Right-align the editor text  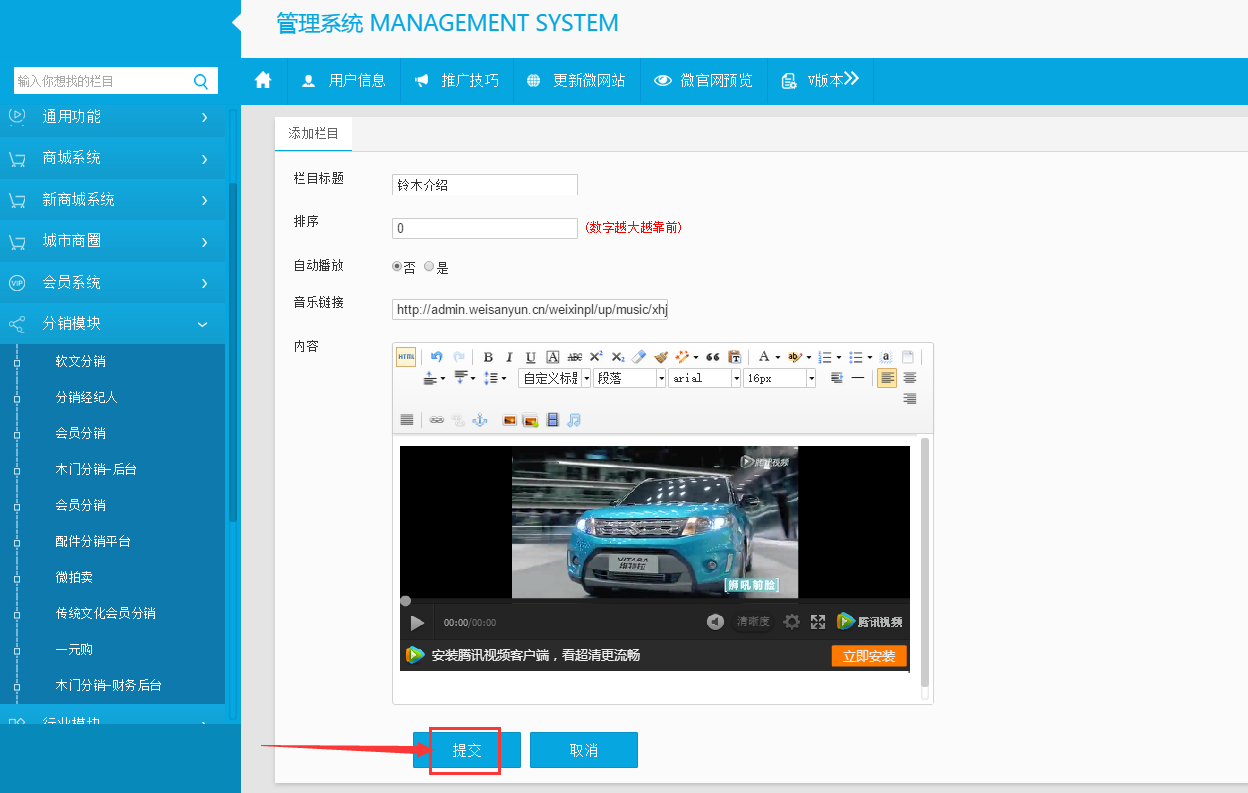[909, 398]
